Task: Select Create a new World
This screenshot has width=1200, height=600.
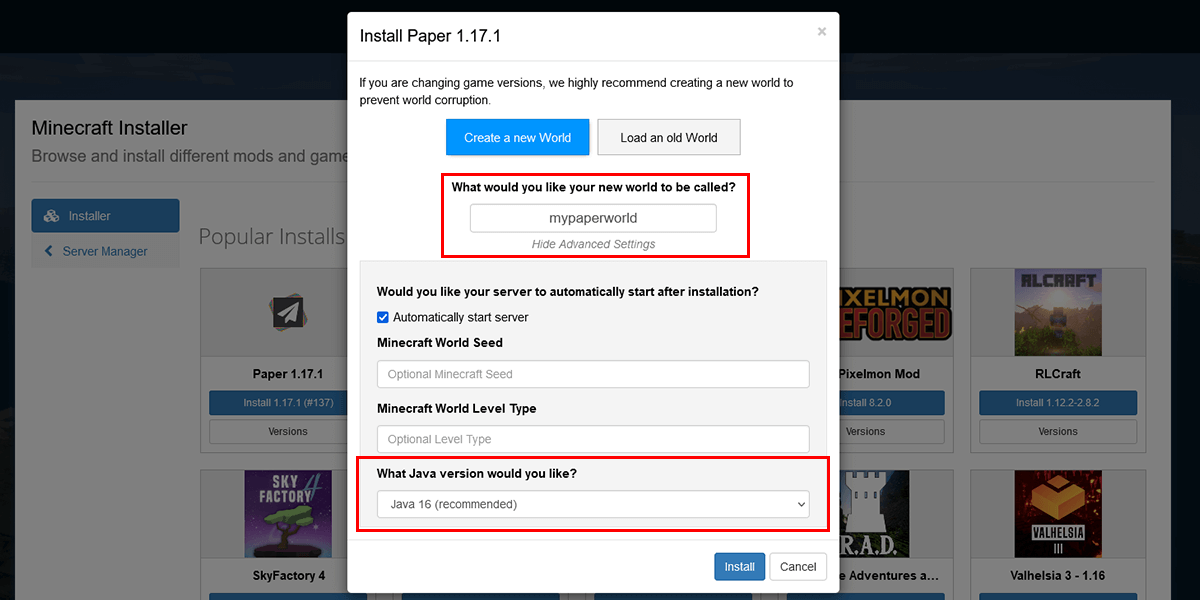Action: pos(518,137)
